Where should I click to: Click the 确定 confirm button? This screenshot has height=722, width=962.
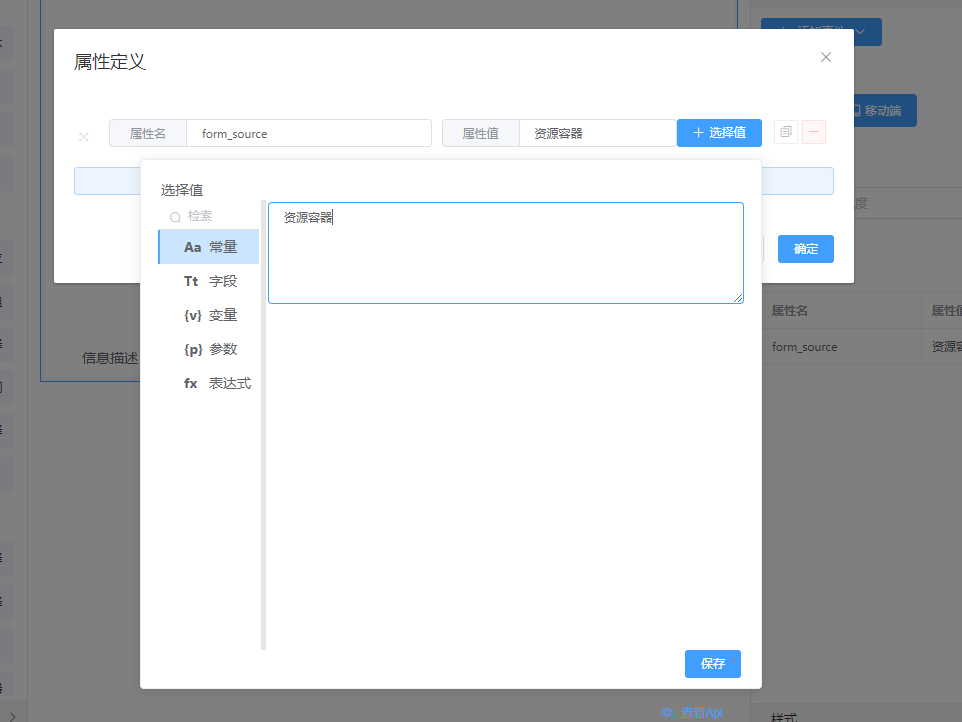click(x=805, y=249)
